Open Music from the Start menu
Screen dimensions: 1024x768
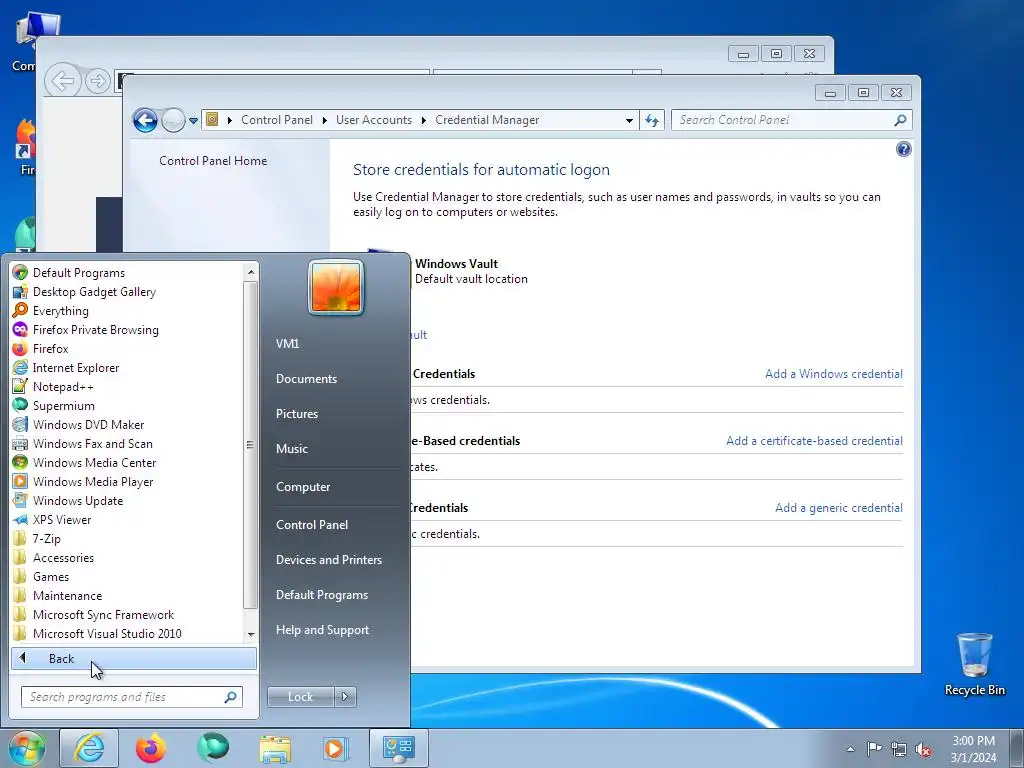(x=291, y=449)
